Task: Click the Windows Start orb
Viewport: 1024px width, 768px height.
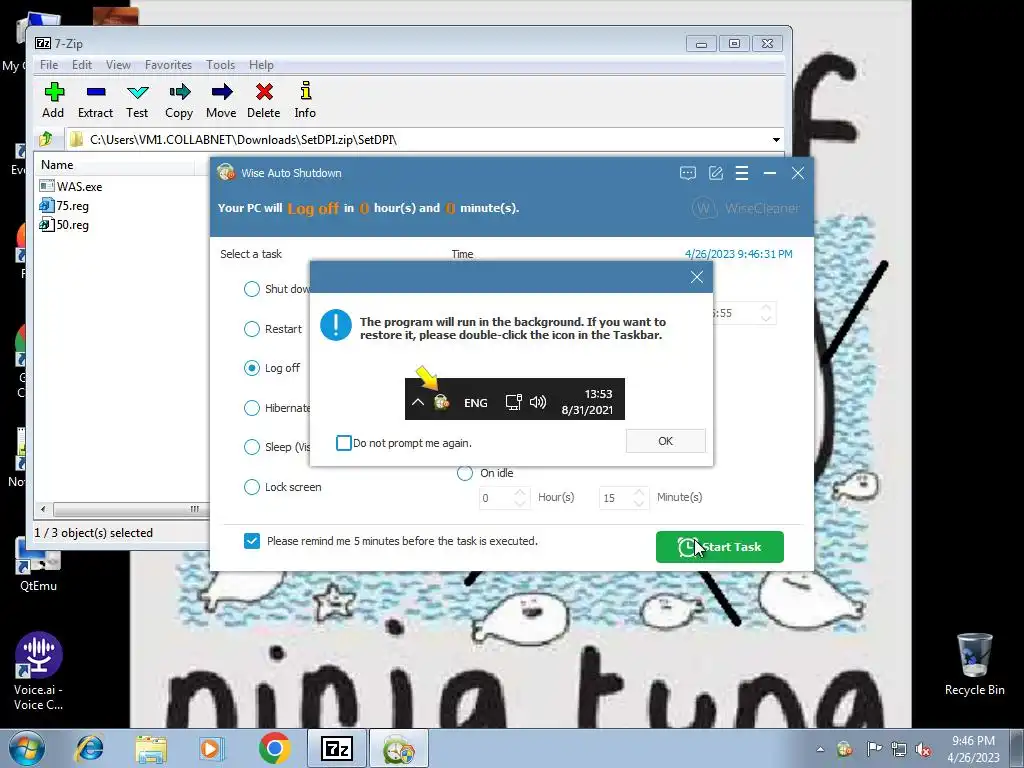Action: click(26, 748)
